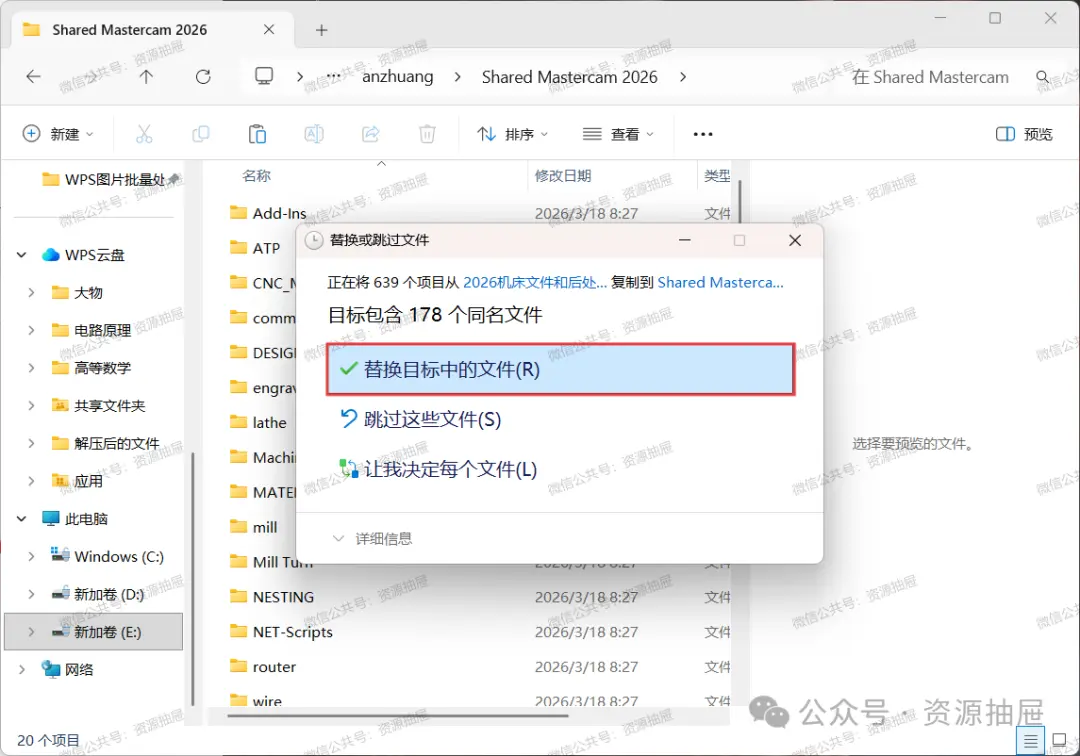The height and width of the screenshot is (756, 1080).
Task: Click the cut scissors icon in toolbar
Action: point(144,134)
